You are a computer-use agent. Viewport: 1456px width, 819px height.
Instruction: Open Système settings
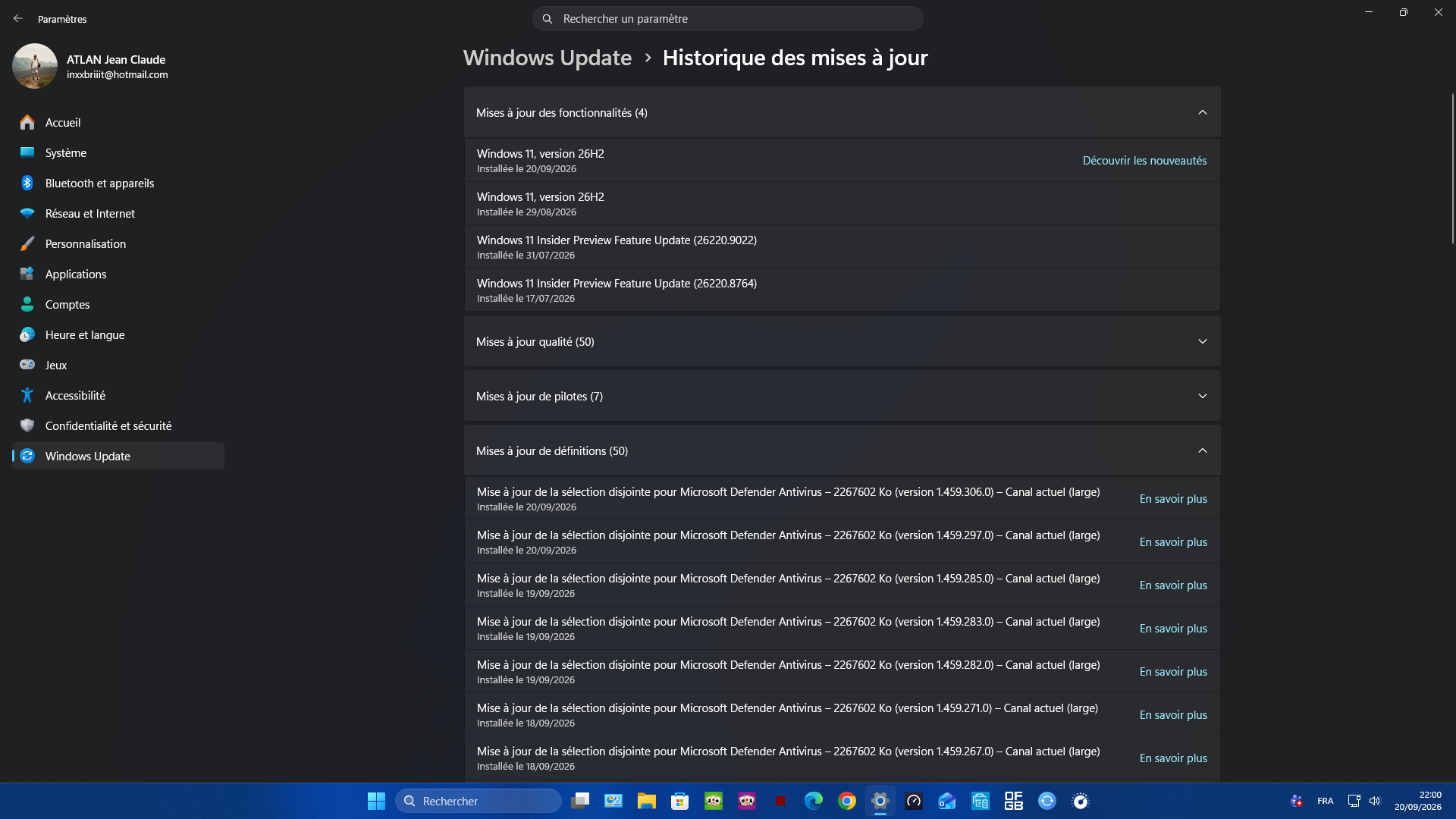pos(118,152)
